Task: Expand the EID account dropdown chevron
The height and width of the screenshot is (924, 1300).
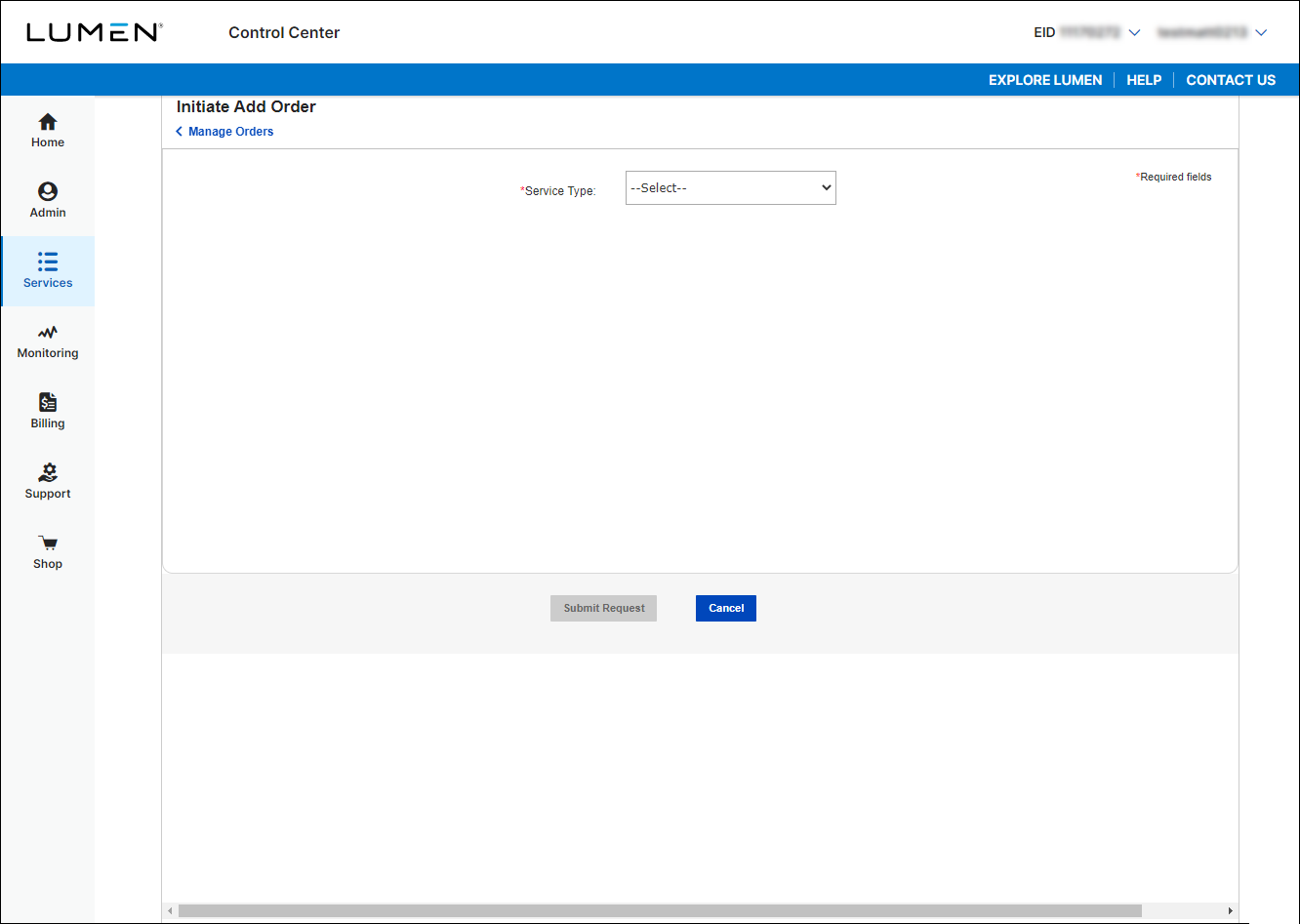Action: (1134, 33)
